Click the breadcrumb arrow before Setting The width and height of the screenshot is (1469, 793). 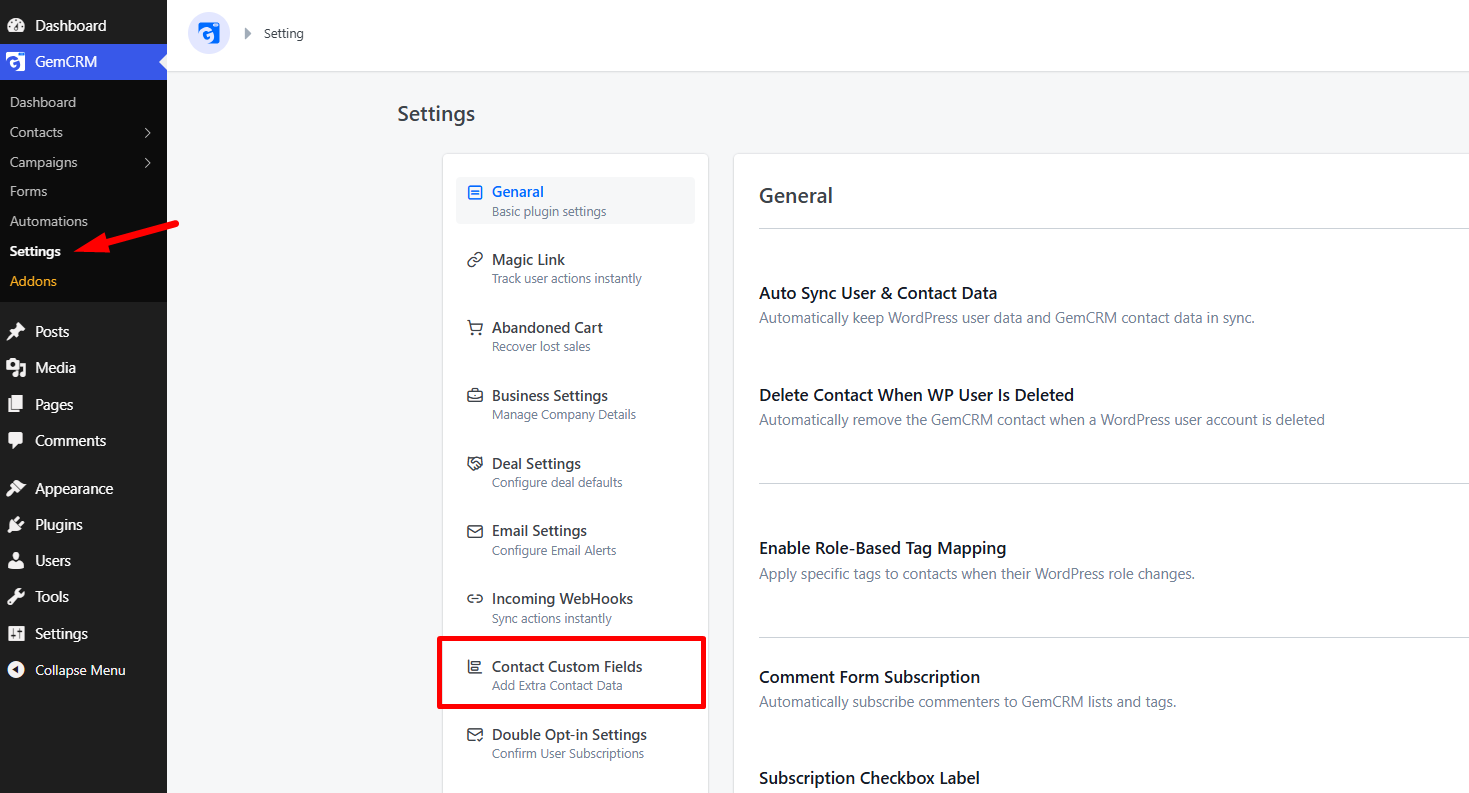pyautogui.click(x=248, y=34)
